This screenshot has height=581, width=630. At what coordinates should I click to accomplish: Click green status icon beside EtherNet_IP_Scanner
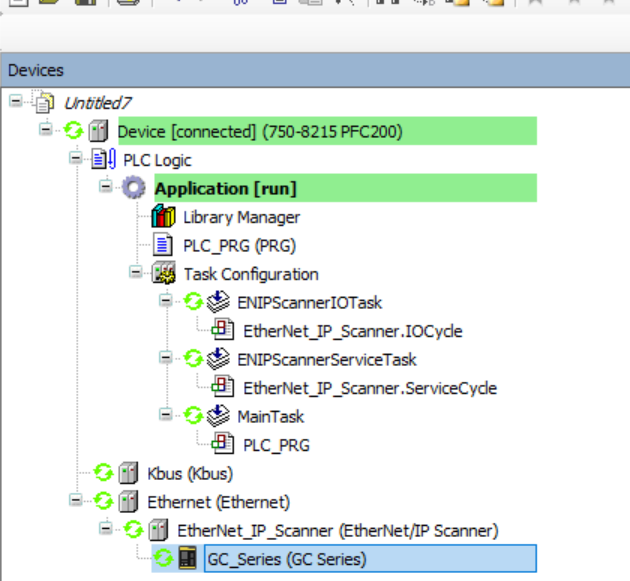133,529
